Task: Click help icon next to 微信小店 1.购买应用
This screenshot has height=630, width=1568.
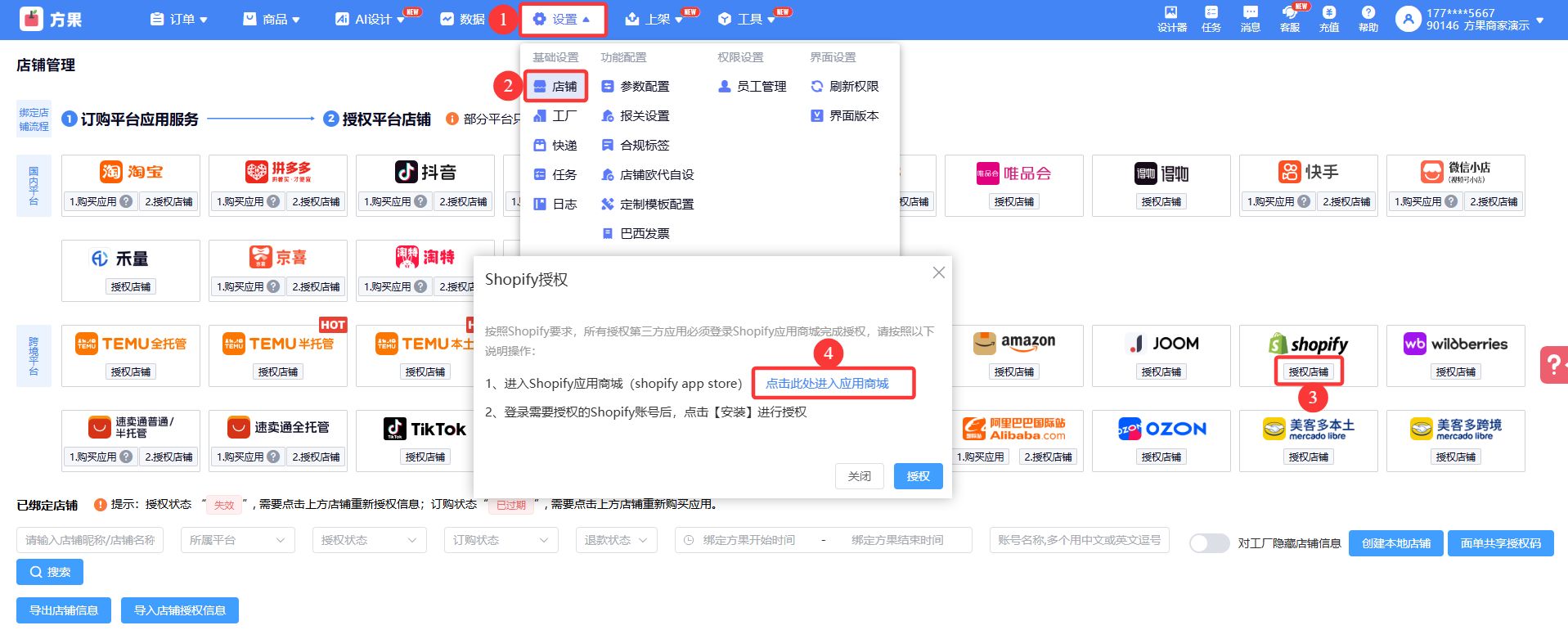Action: point(1451,201)
